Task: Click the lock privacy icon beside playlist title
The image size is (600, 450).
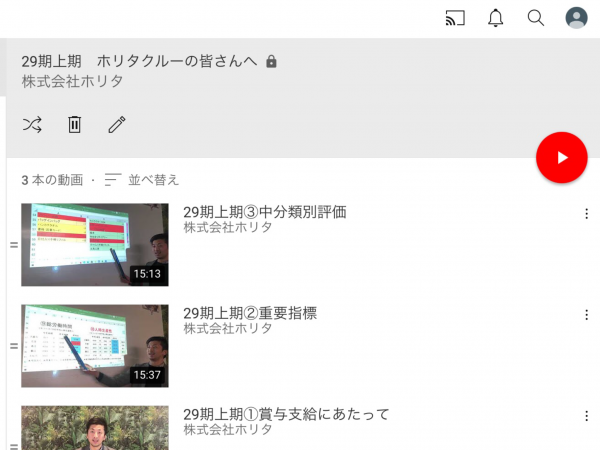Action: click(x=271, y=61)
